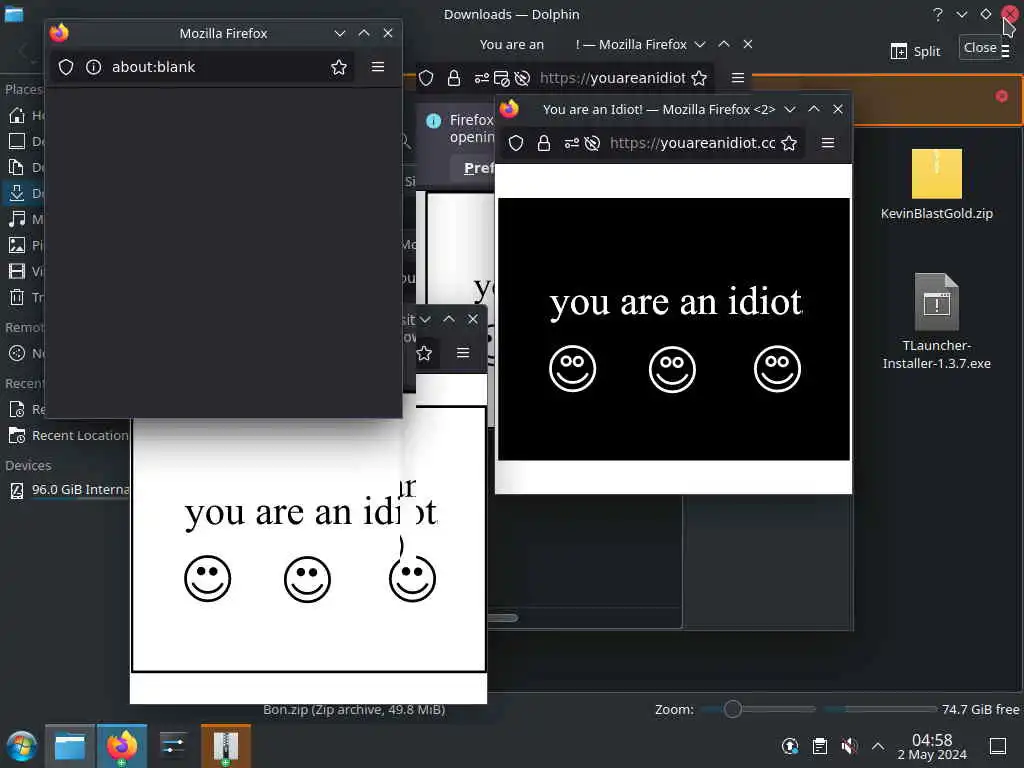Open the clipboard tray icon
Screen dimensions: 1024x768
[820, 746]
